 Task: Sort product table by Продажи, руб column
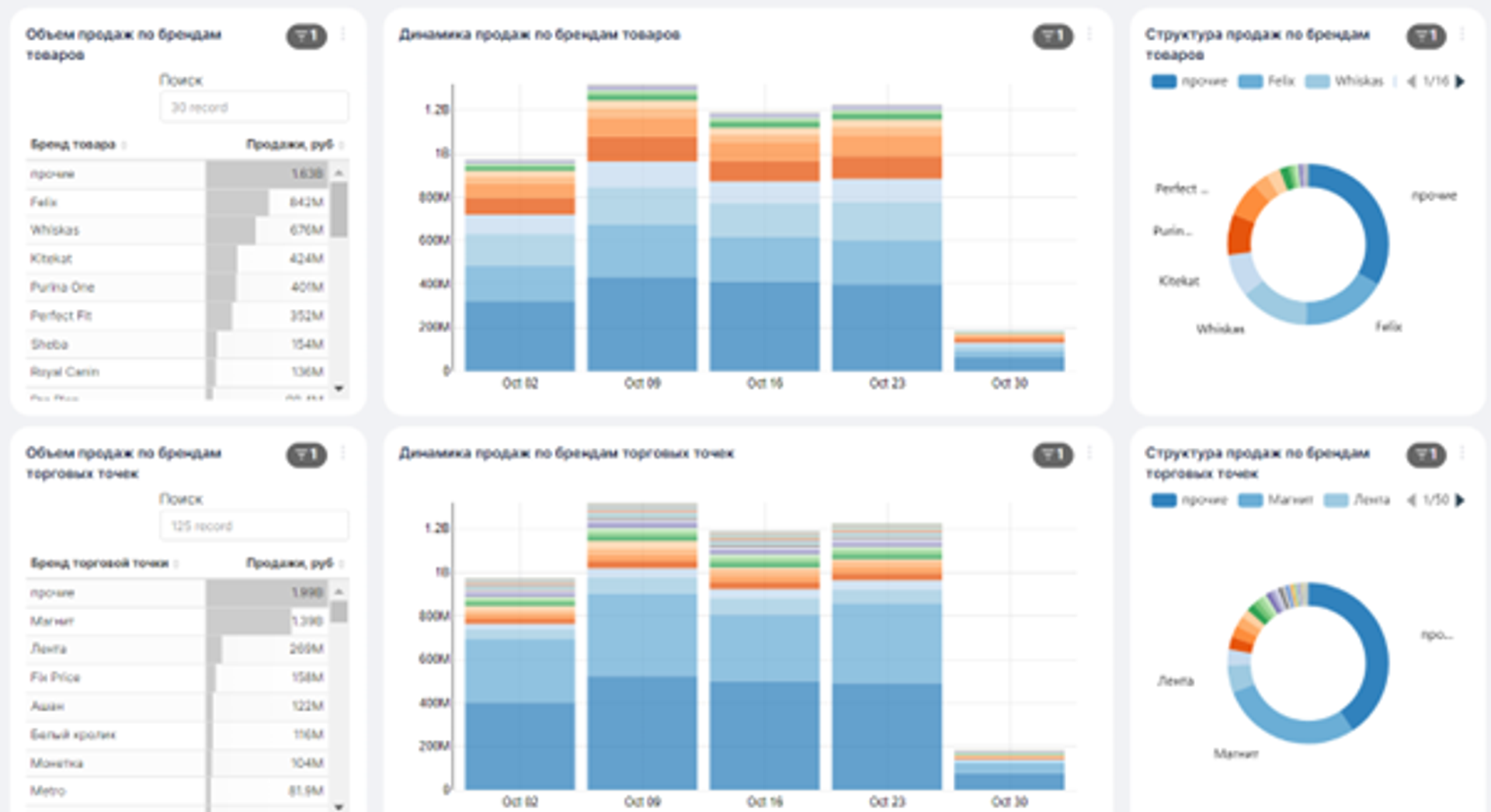(289, 144)
